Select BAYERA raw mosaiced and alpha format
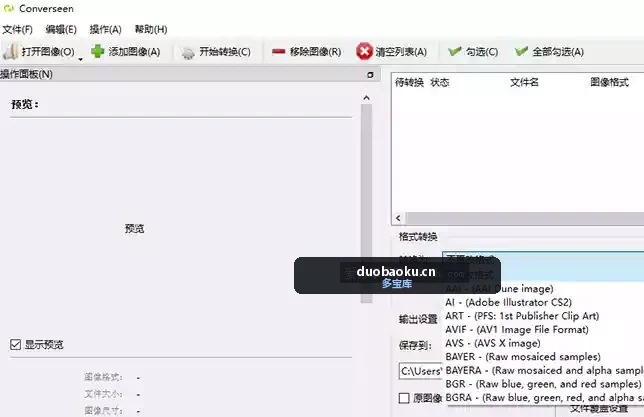The height and width of the screenshot is (417, 644). (x=544, y=370)
